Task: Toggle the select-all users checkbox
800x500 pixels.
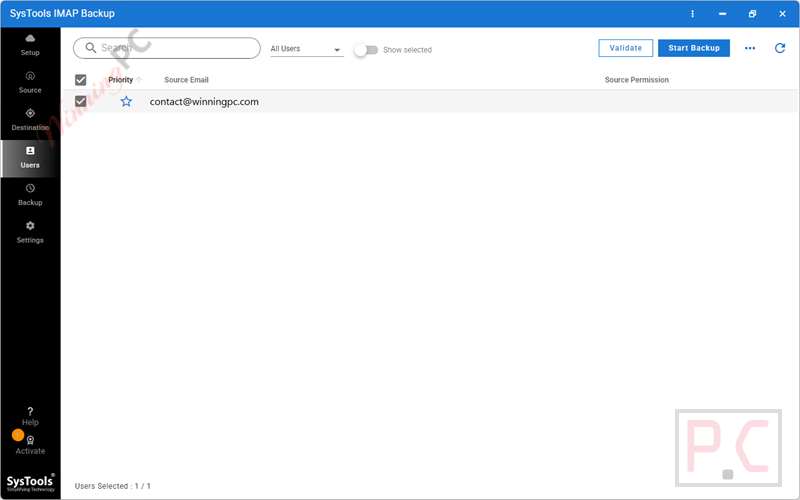Action: pyautogui.click(x=81, y=80)
